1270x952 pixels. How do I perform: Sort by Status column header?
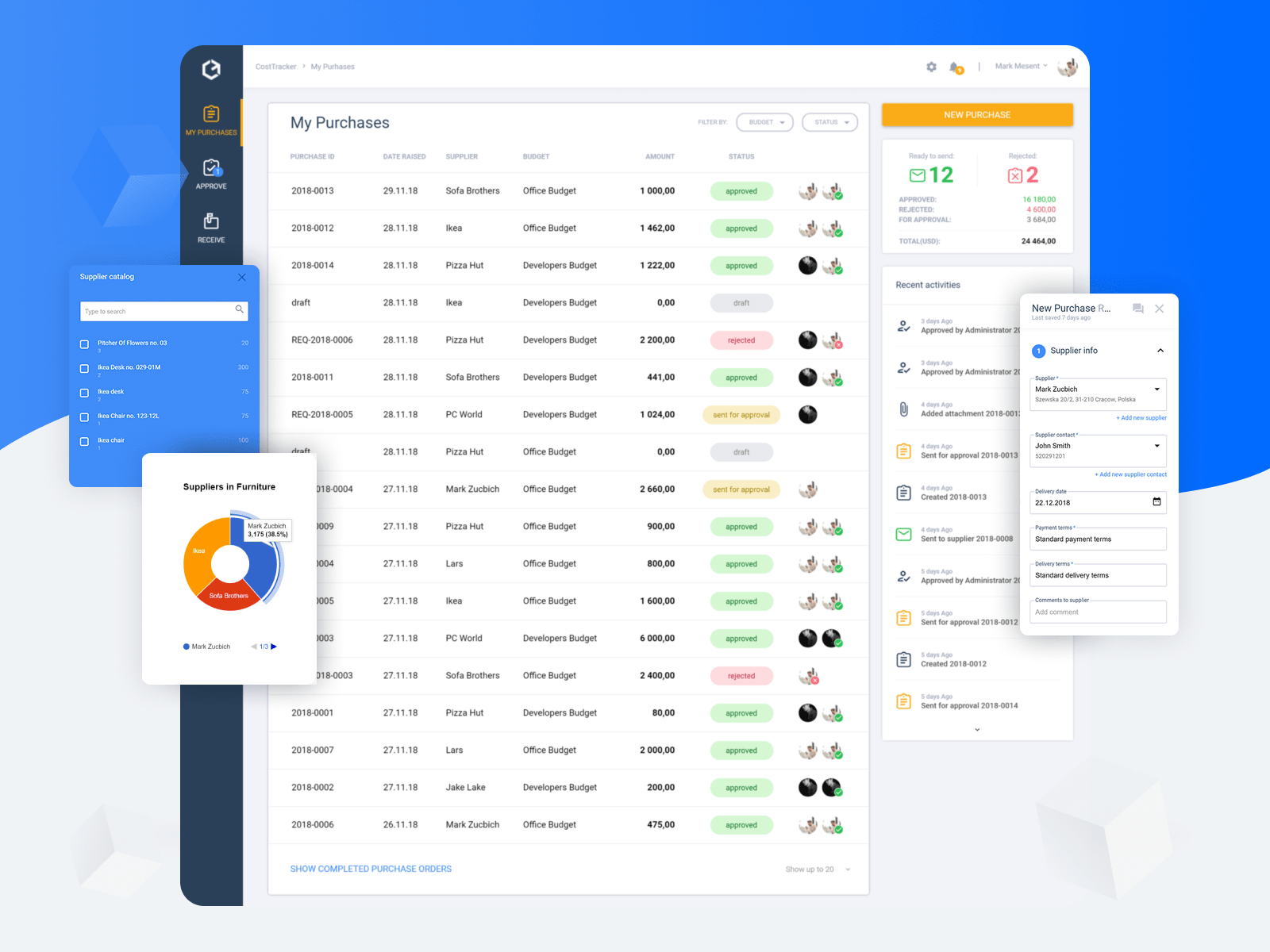[x=741, y=157]
